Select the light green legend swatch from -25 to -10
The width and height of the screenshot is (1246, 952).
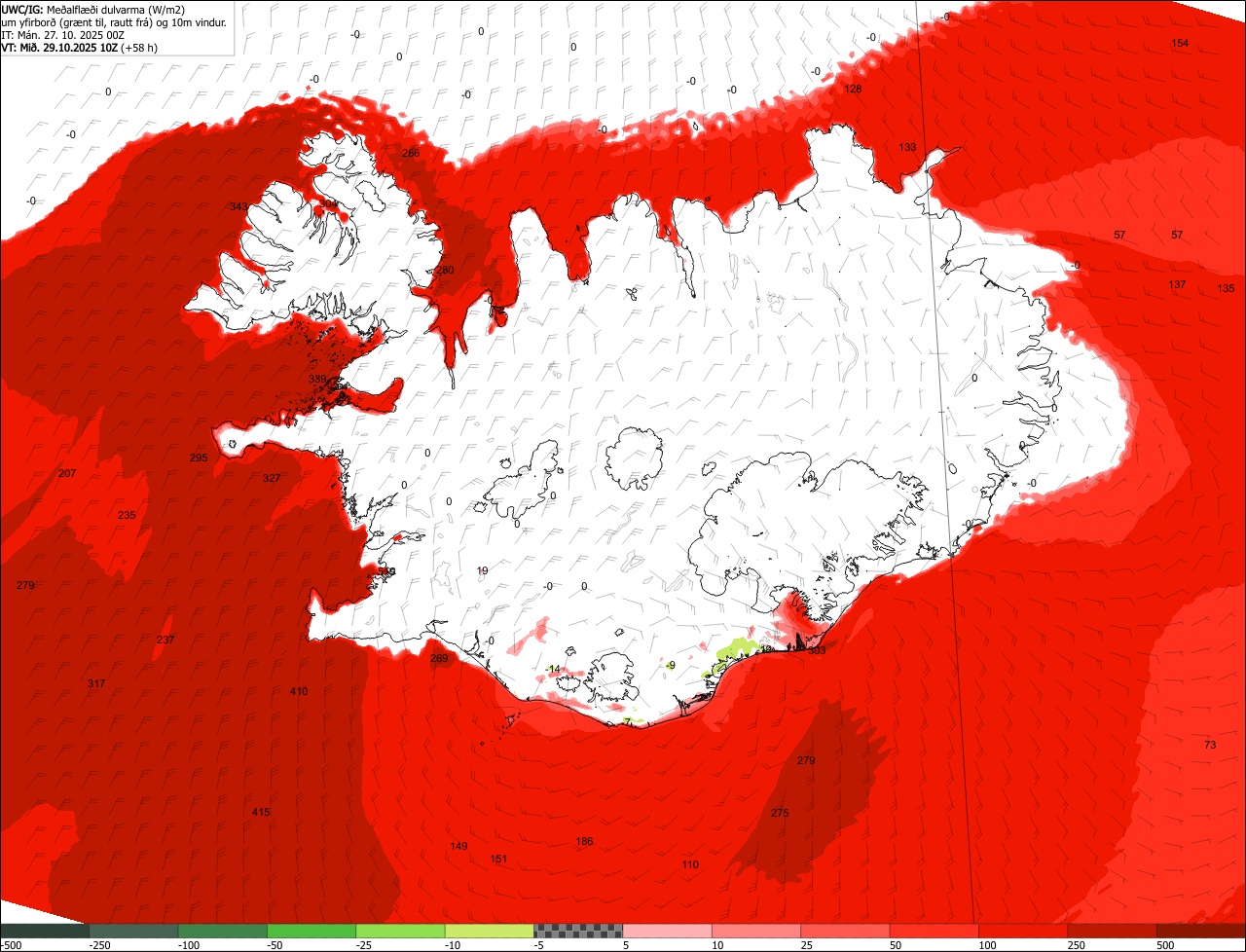point(400,931)
